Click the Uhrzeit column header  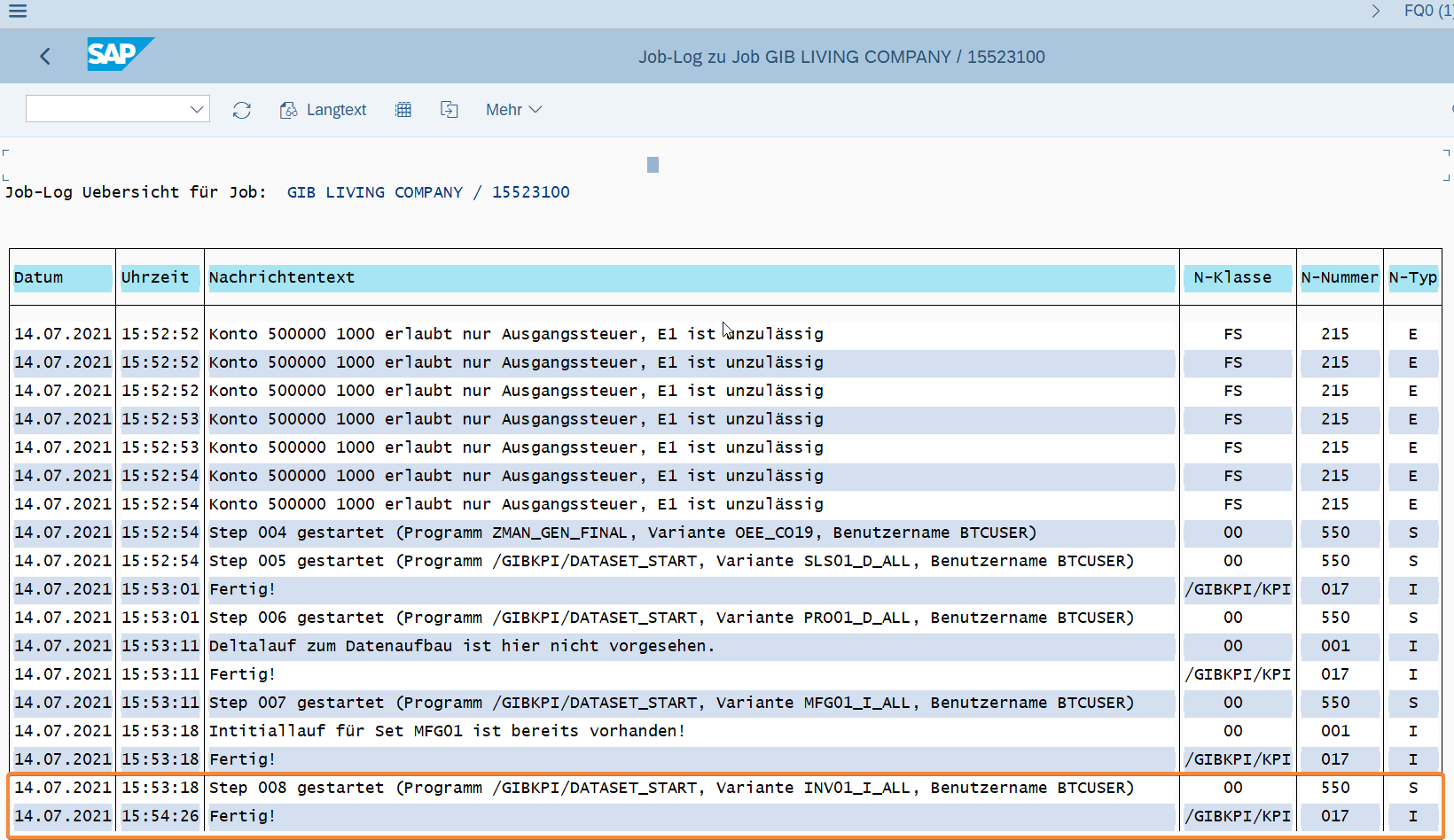pyautogui.click(x=155, y=277)
